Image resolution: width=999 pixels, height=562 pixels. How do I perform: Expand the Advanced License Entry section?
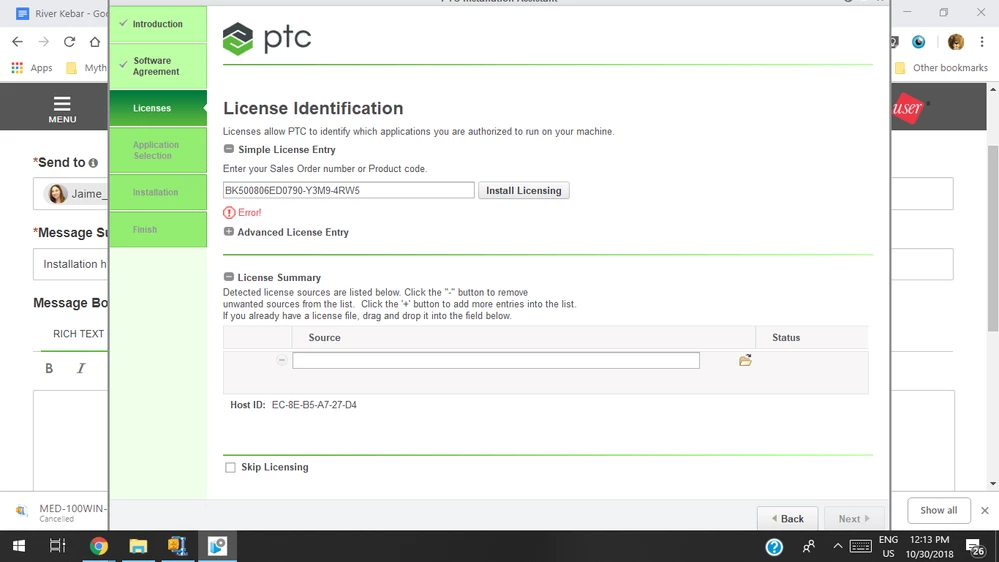229,232
